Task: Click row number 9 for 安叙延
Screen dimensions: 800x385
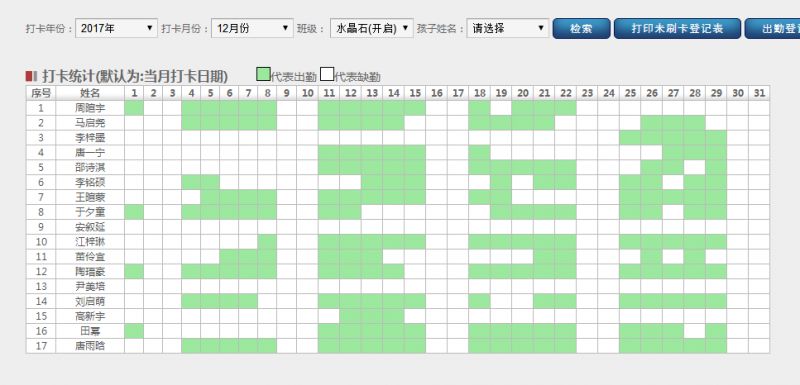Action: pos(41,227)
